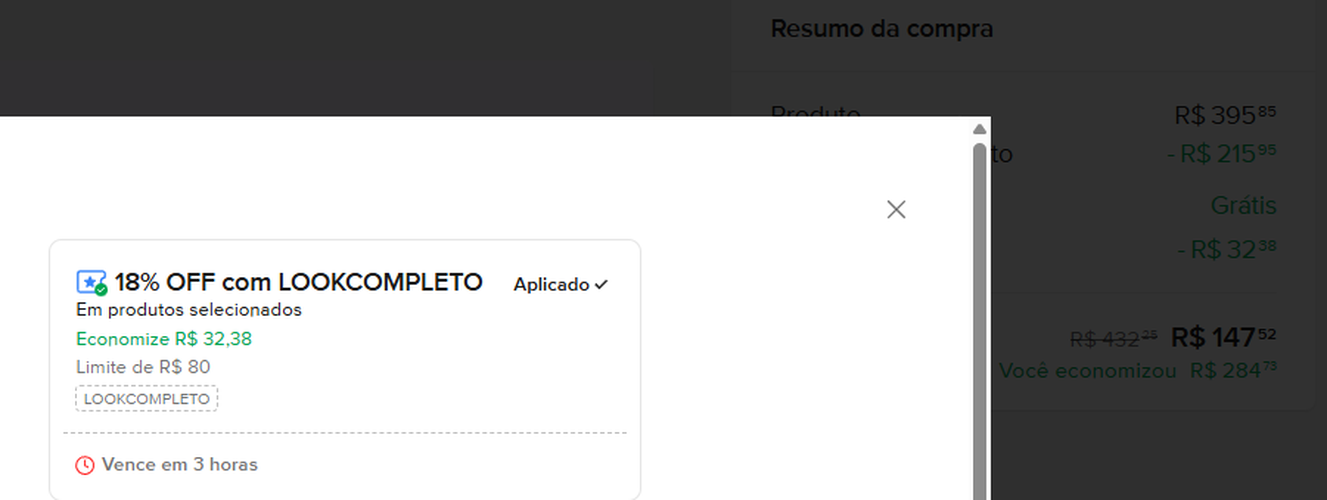
Task: Click Você economizou R$ 284,73 text
Action: (x=1138, y=371)
